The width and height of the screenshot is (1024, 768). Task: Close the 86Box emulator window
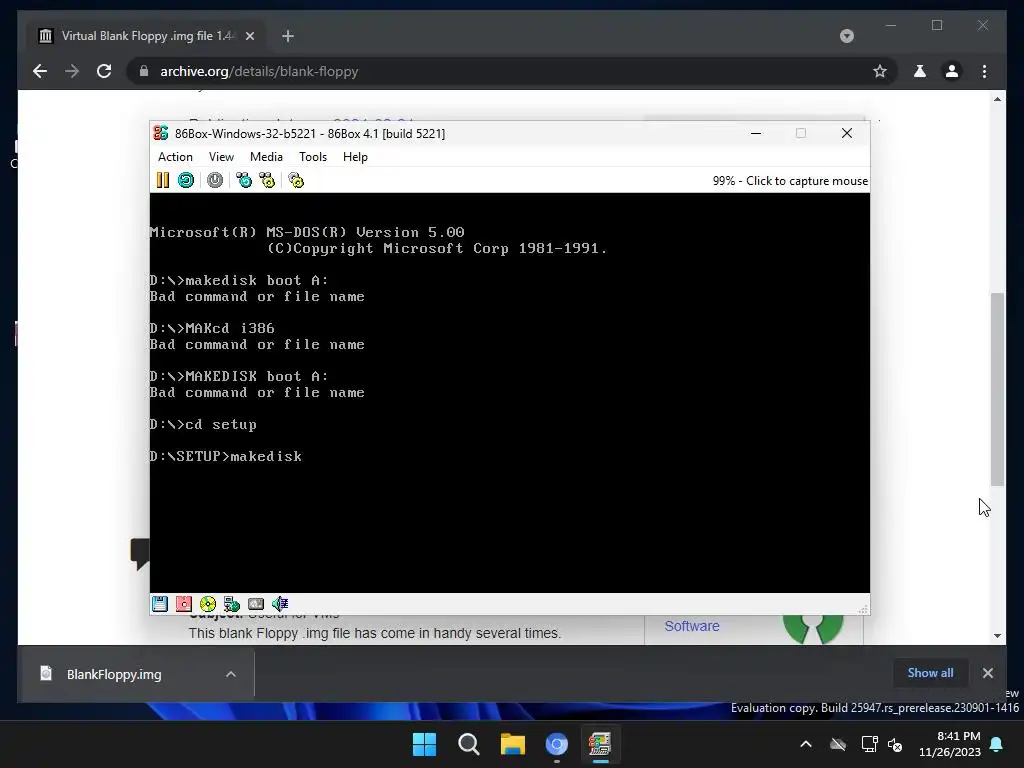[x=847, y=133]
